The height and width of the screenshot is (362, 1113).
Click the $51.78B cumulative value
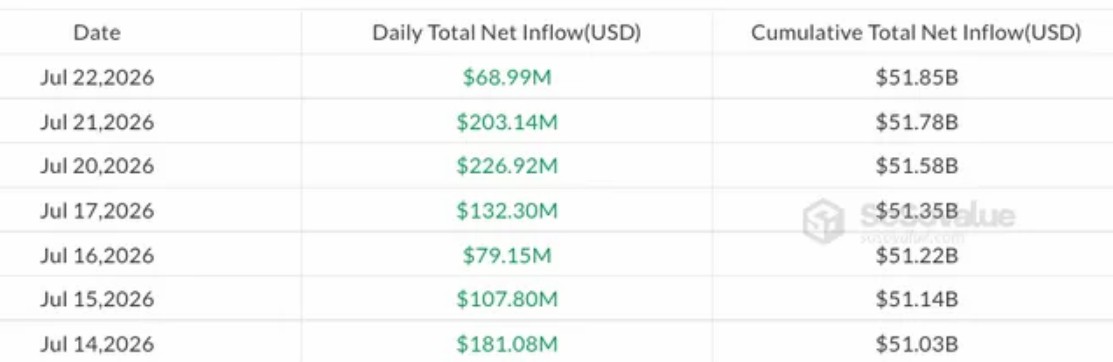(916, 122)
